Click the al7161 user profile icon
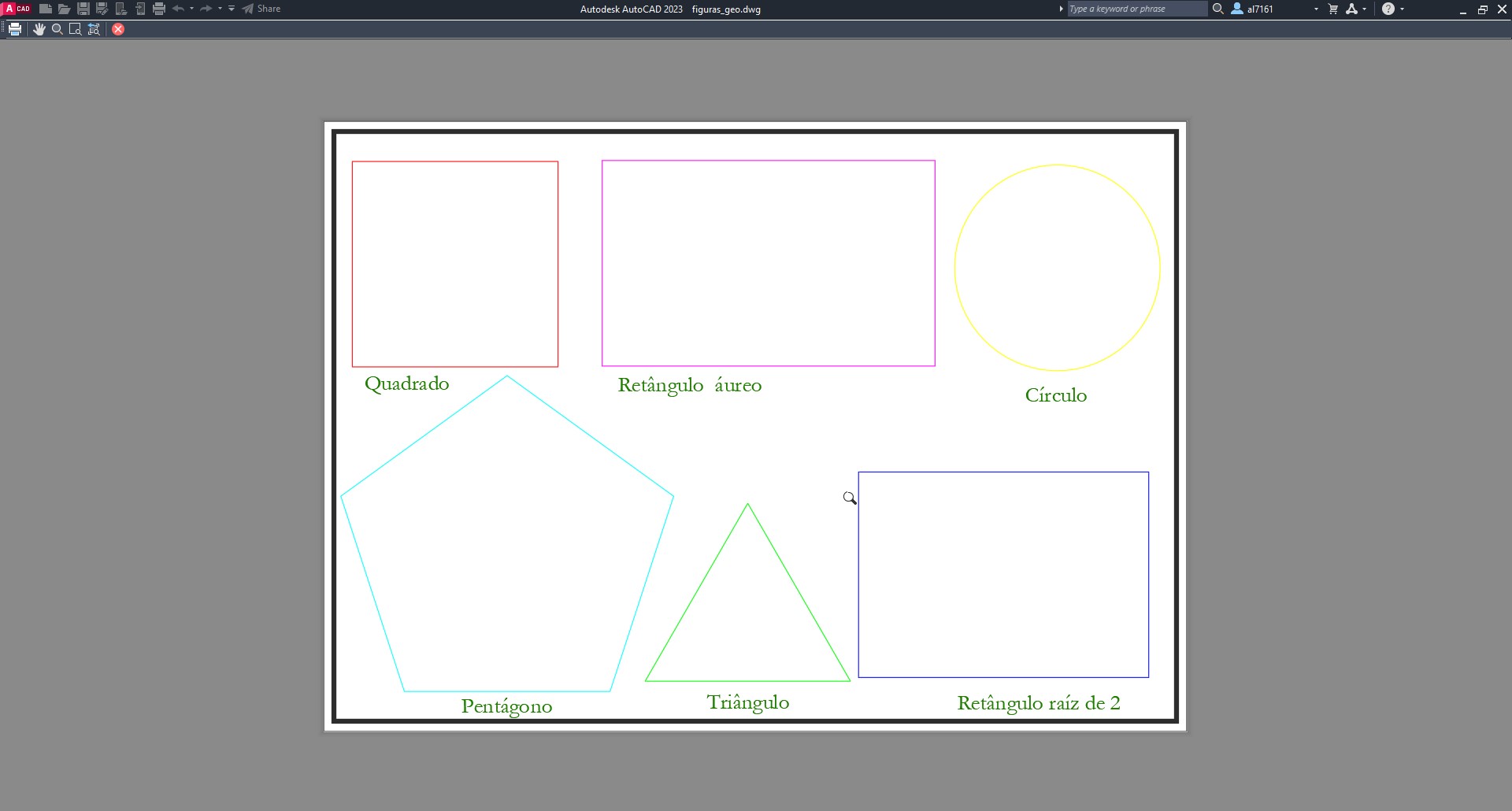The image size is (1512, 811). coord(1237,9)
